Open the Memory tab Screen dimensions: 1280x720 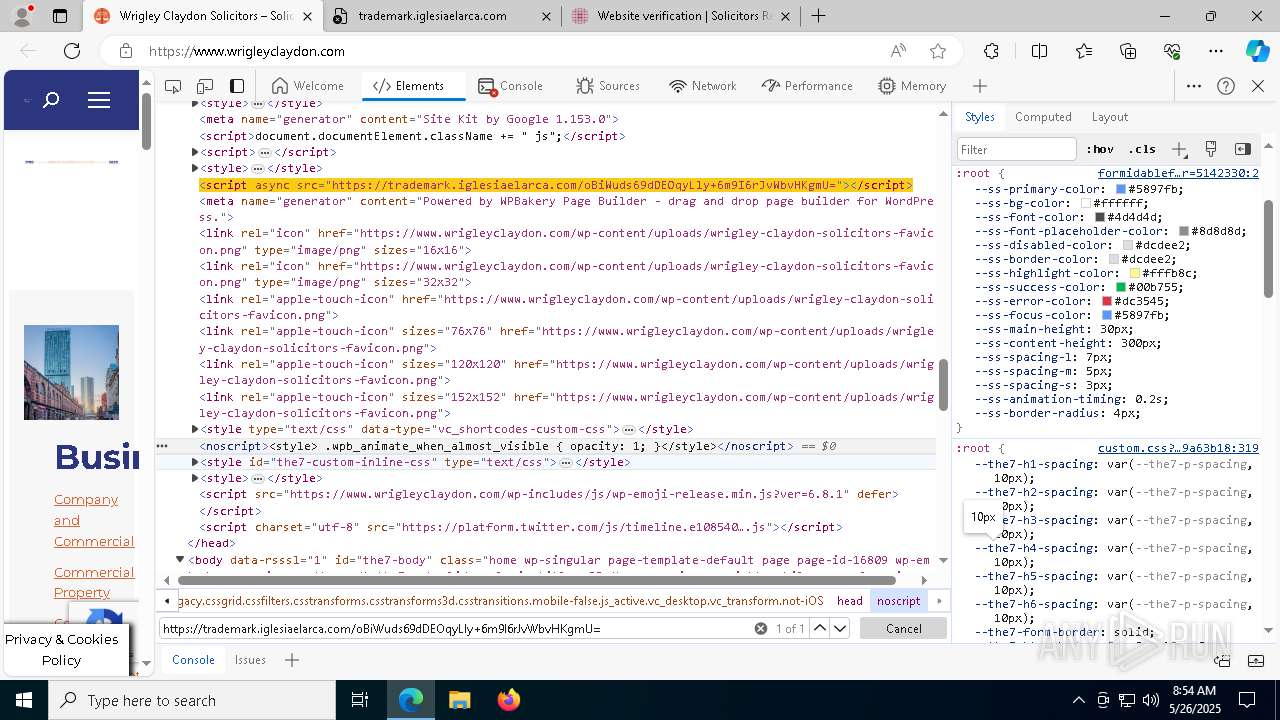tap(912, 86)
